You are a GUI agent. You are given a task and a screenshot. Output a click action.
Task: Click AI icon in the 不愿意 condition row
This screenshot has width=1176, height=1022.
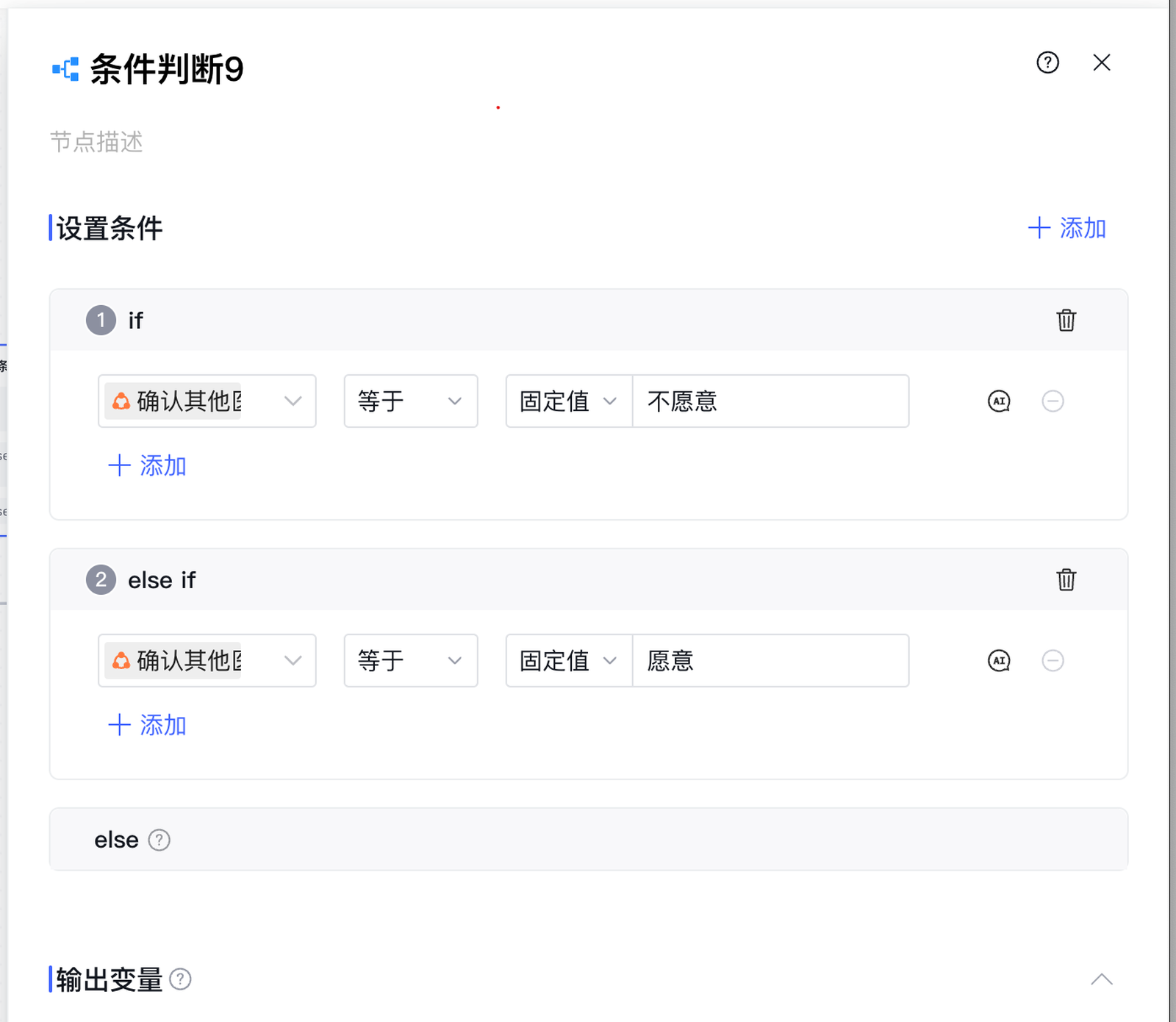999,401
